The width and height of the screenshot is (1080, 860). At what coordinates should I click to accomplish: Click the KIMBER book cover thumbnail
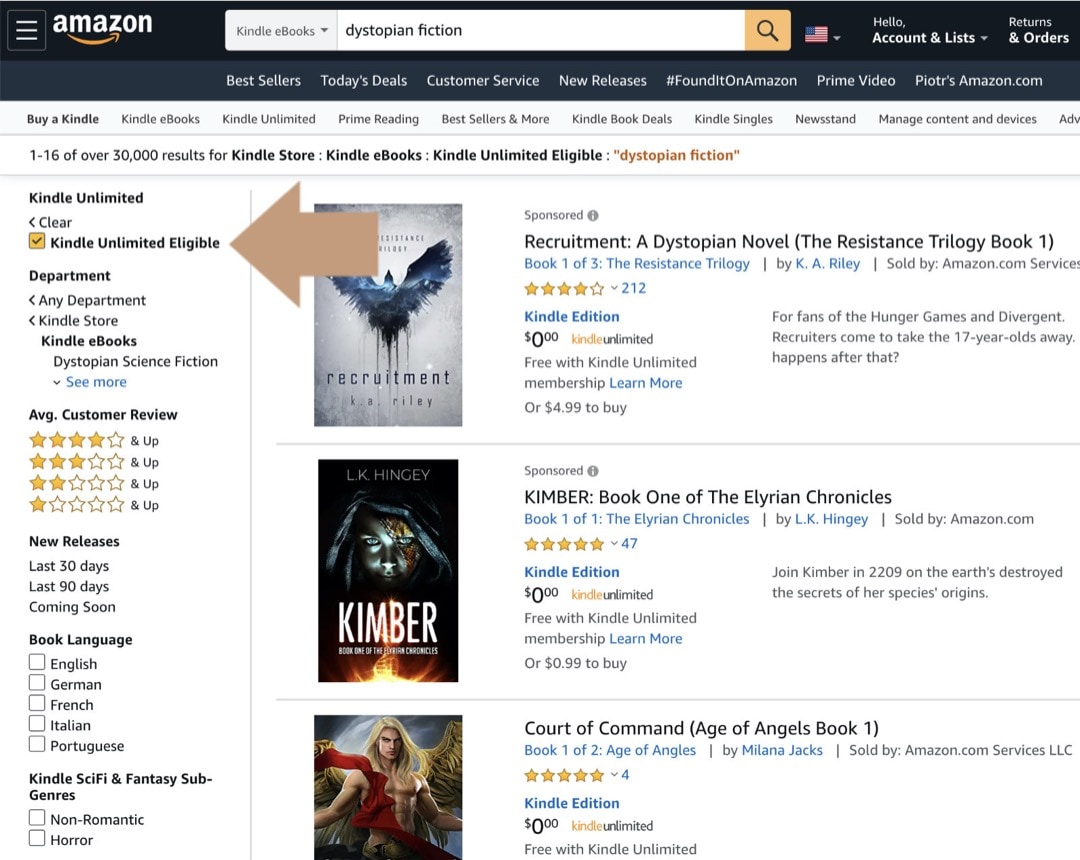coord(388,570)
